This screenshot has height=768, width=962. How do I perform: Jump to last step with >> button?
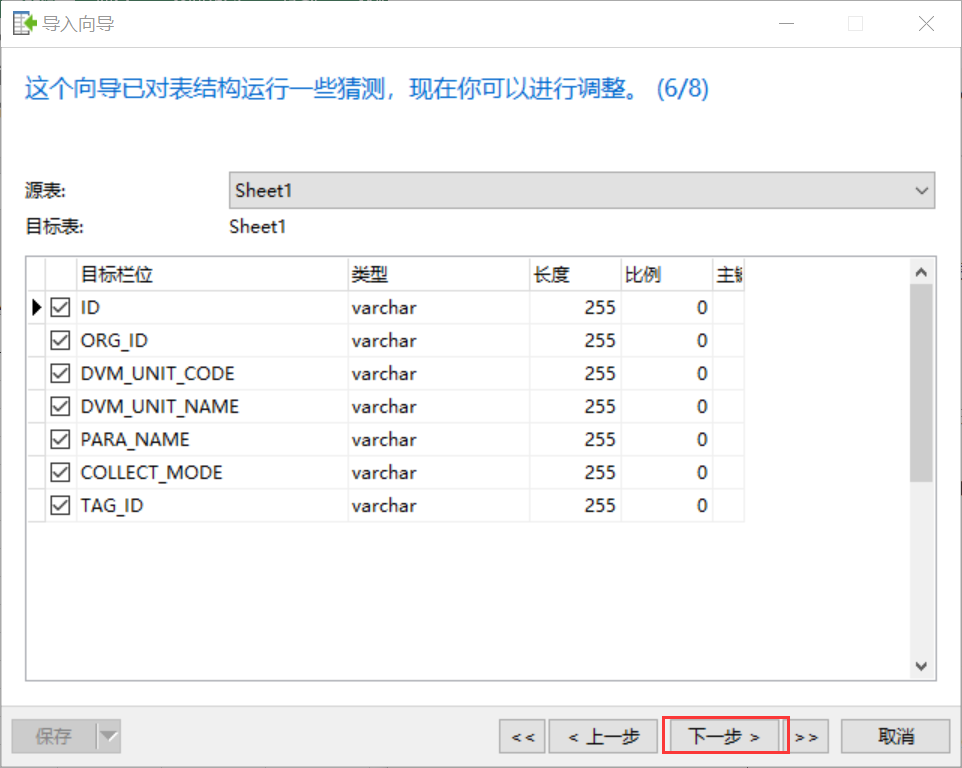807,735
